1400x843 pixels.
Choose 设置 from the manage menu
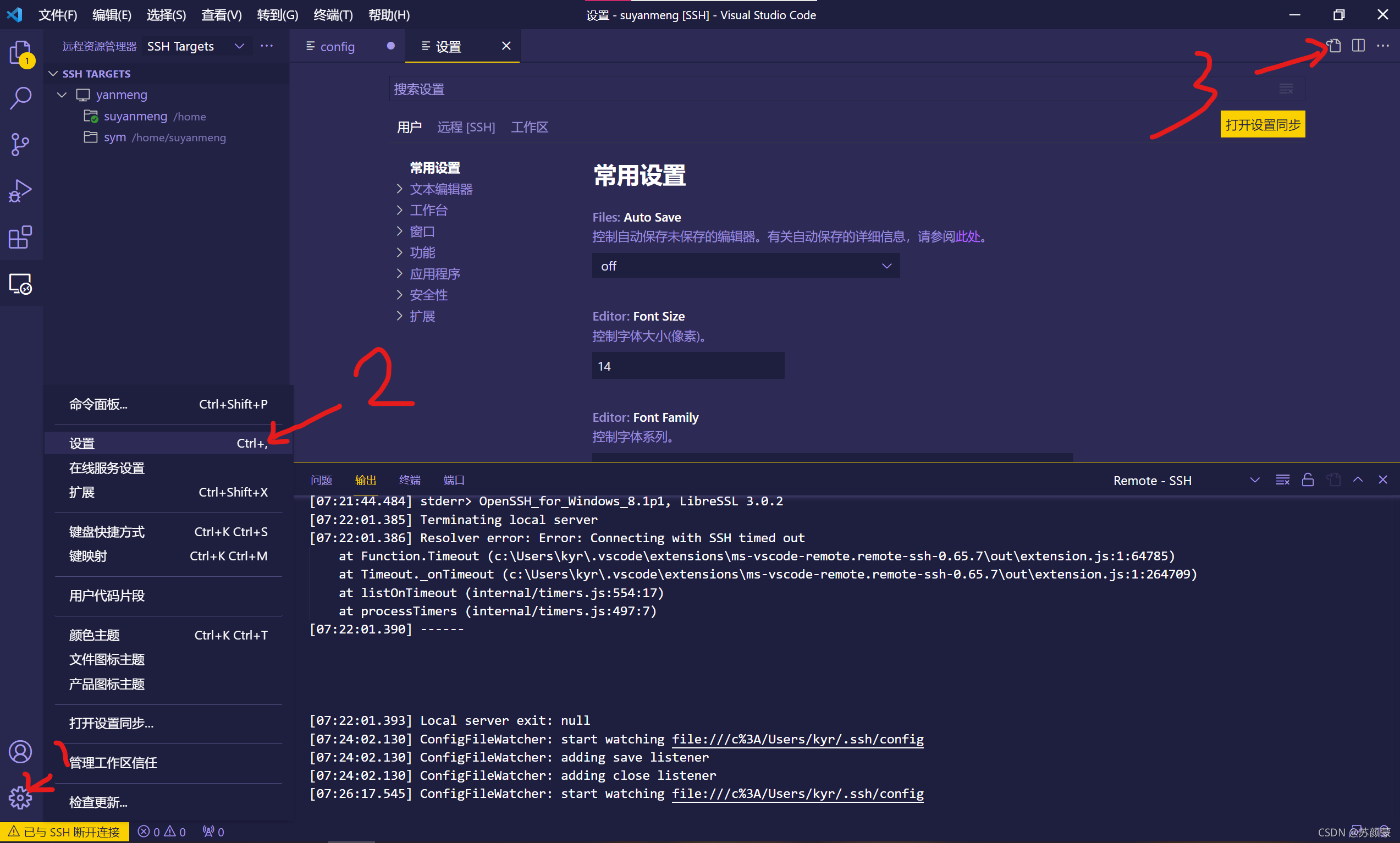coord(169,444)
